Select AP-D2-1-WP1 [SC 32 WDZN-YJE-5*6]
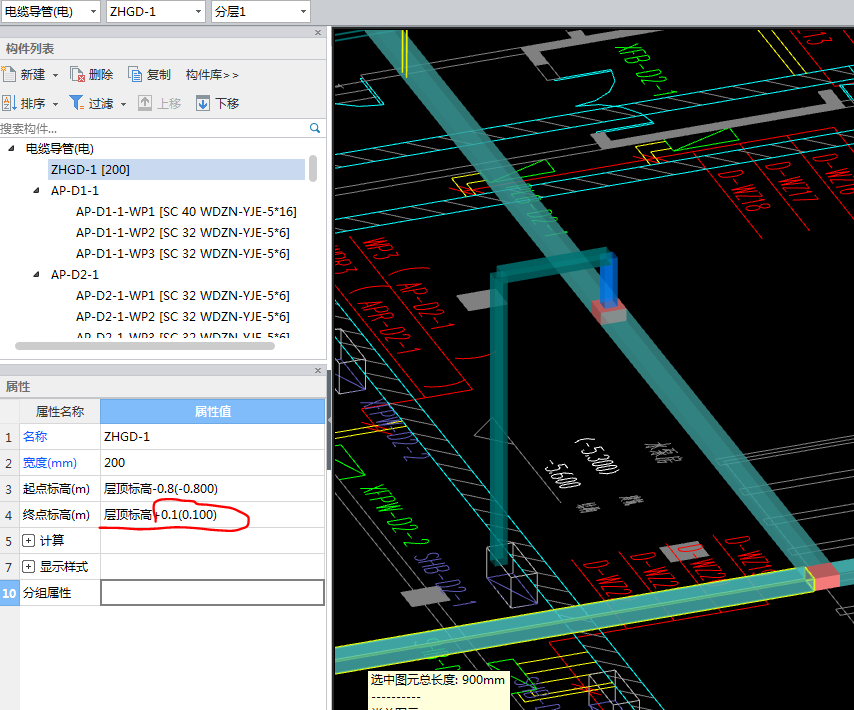 tap(182, 295)
